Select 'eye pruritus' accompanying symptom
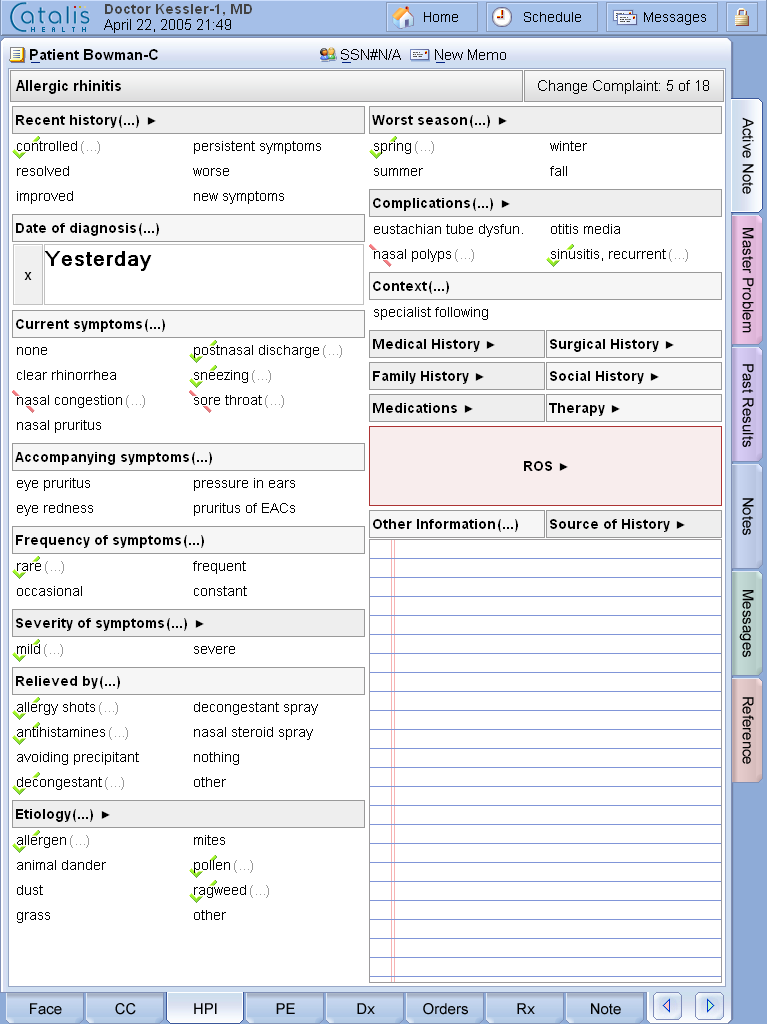 click(x=54, y=483)
